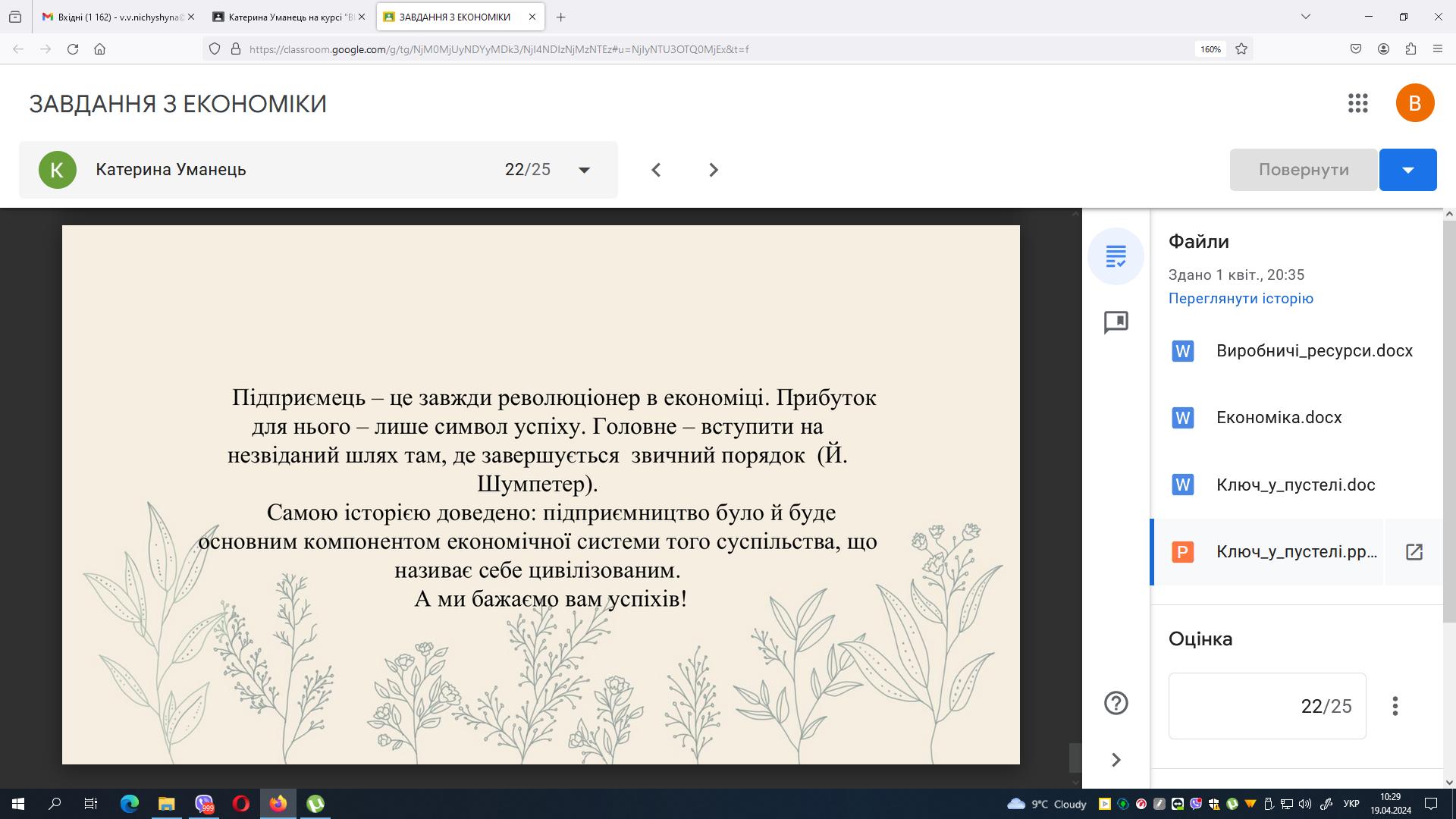Open the Files panel icon
The image size is (1456, 819).
tap(1116, 256)
